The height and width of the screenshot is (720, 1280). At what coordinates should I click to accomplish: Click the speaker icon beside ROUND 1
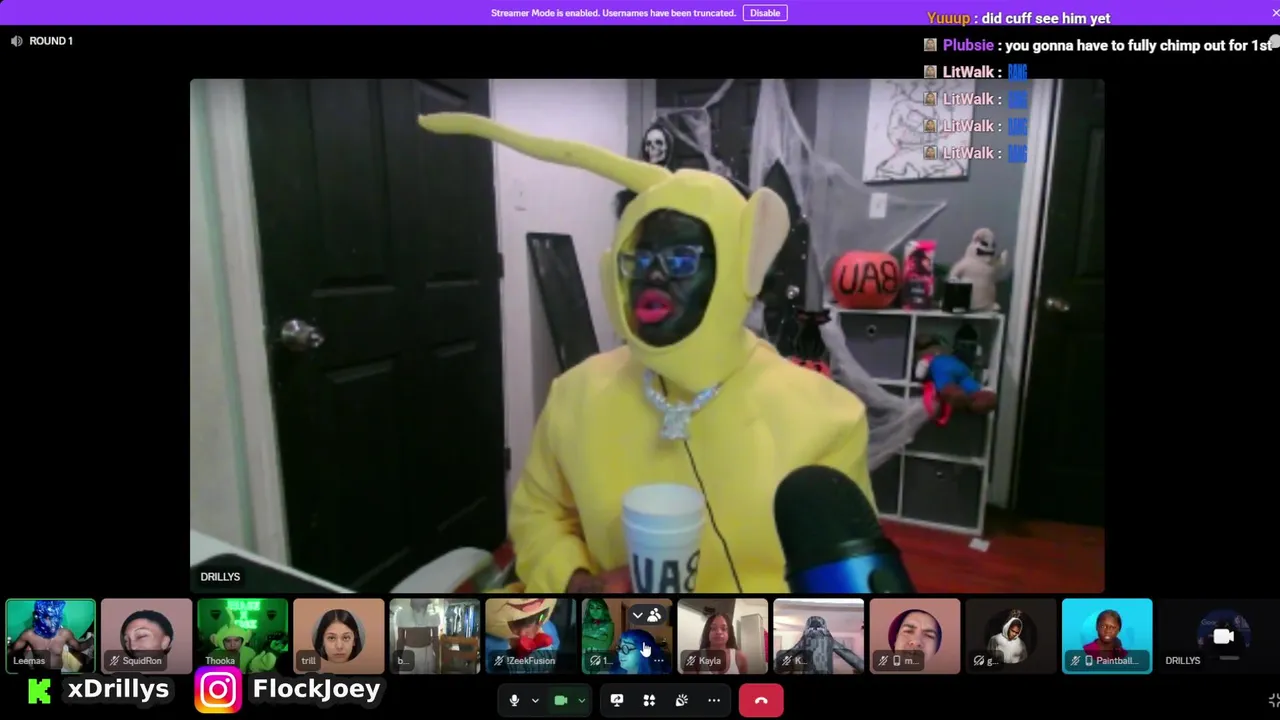tap(16, 41)
